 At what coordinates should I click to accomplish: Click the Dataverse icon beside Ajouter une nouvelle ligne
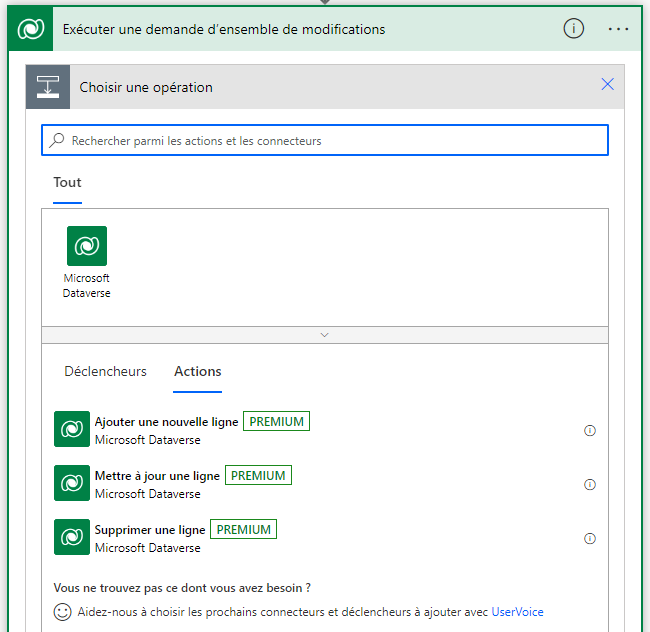(72, 429)
